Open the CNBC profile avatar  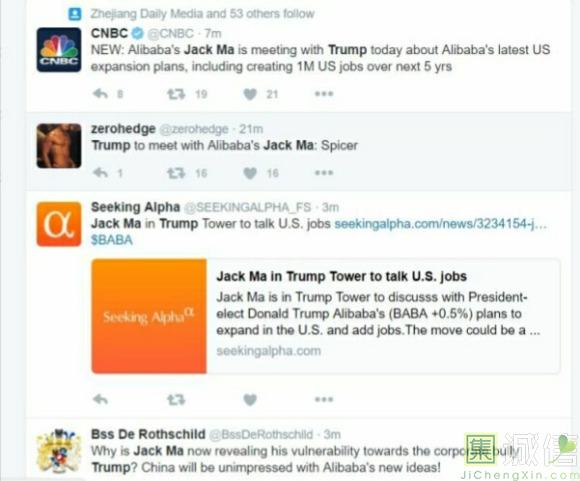click(59, 50)
